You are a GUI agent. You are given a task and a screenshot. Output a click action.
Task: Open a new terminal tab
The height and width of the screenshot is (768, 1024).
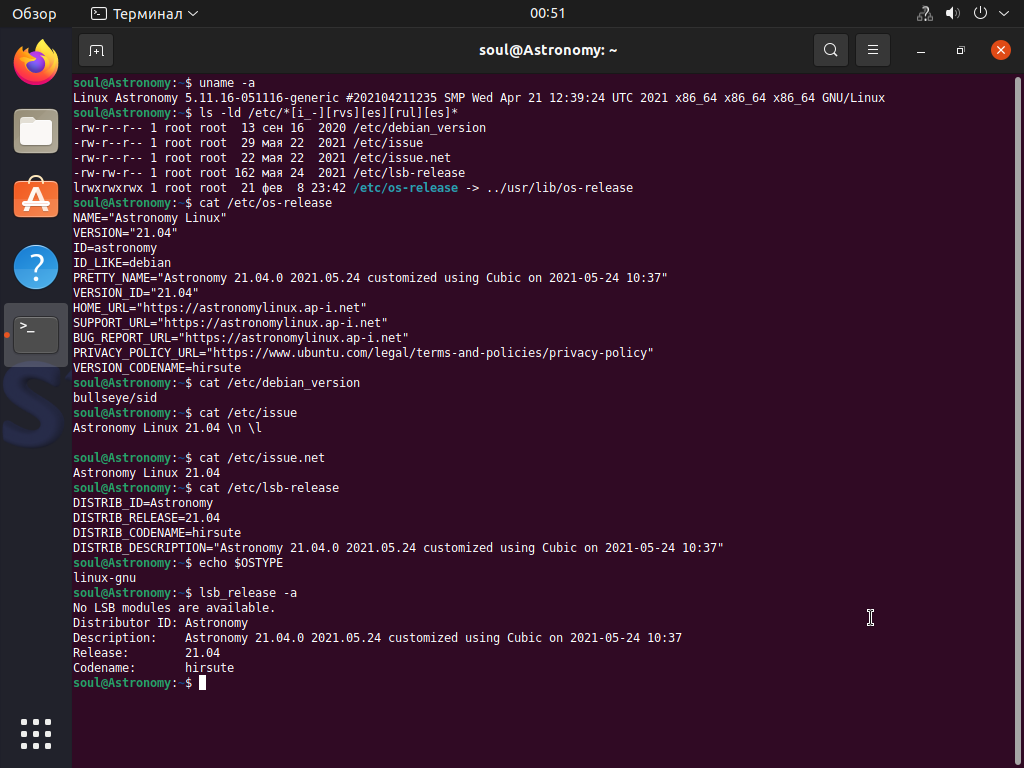pyautogui.click(x=96, y=50)
